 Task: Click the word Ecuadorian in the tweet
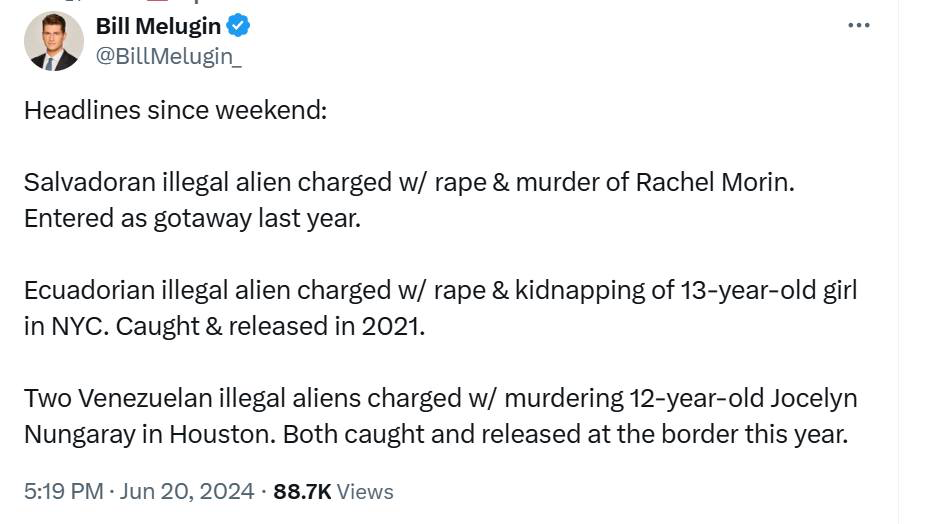click(x=89, y=291)
